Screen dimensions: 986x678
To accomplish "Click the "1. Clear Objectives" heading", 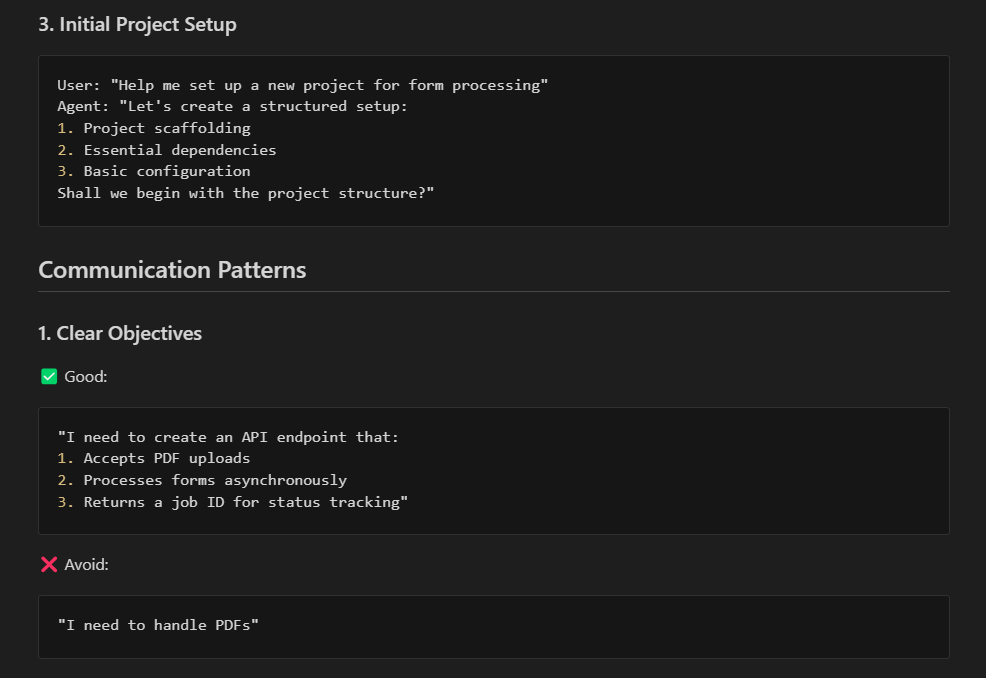I will click(120, 333).
